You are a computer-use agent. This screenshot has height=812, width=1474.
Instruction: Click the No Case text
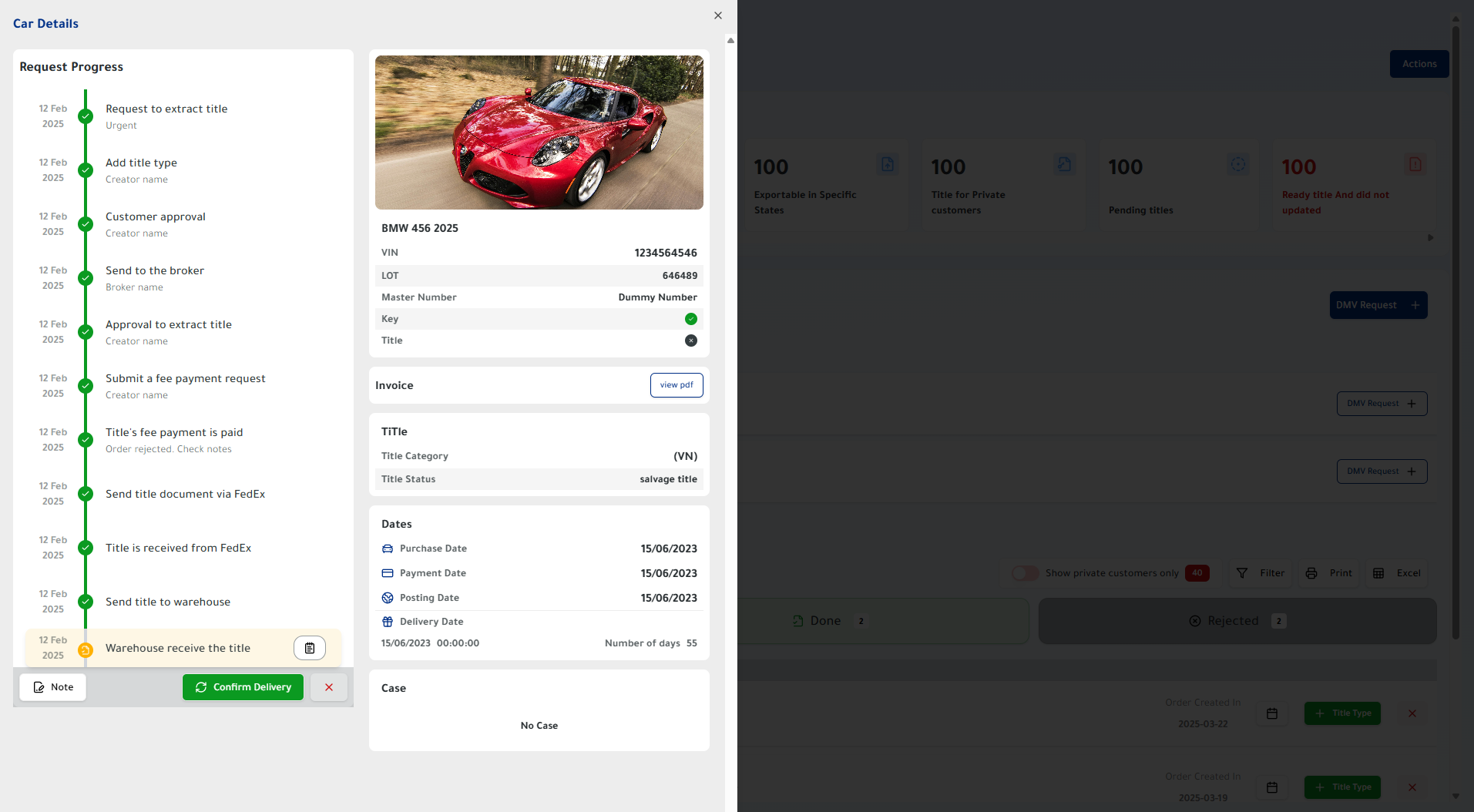click(x=539, y=726)
